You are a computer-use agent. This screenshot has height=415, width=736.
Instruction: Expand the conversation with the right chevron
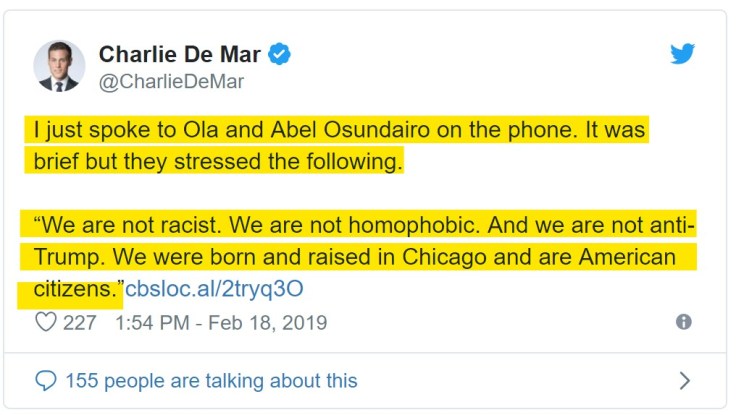pyautogui.click(x=684, y=380)
